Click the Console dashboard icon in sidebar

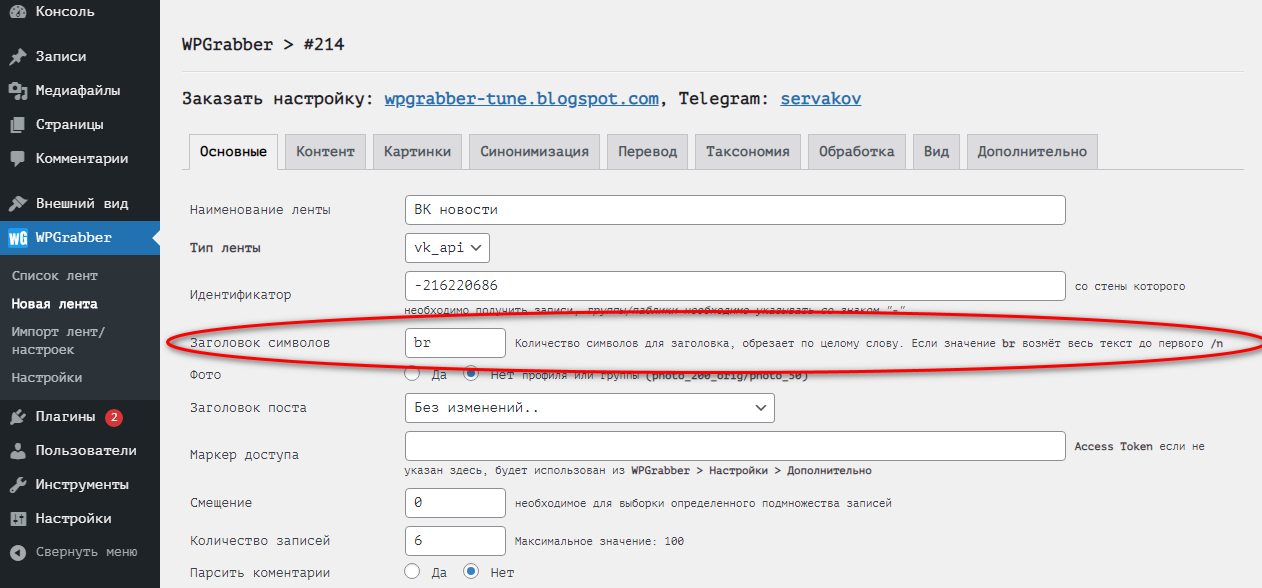(17, 12)
